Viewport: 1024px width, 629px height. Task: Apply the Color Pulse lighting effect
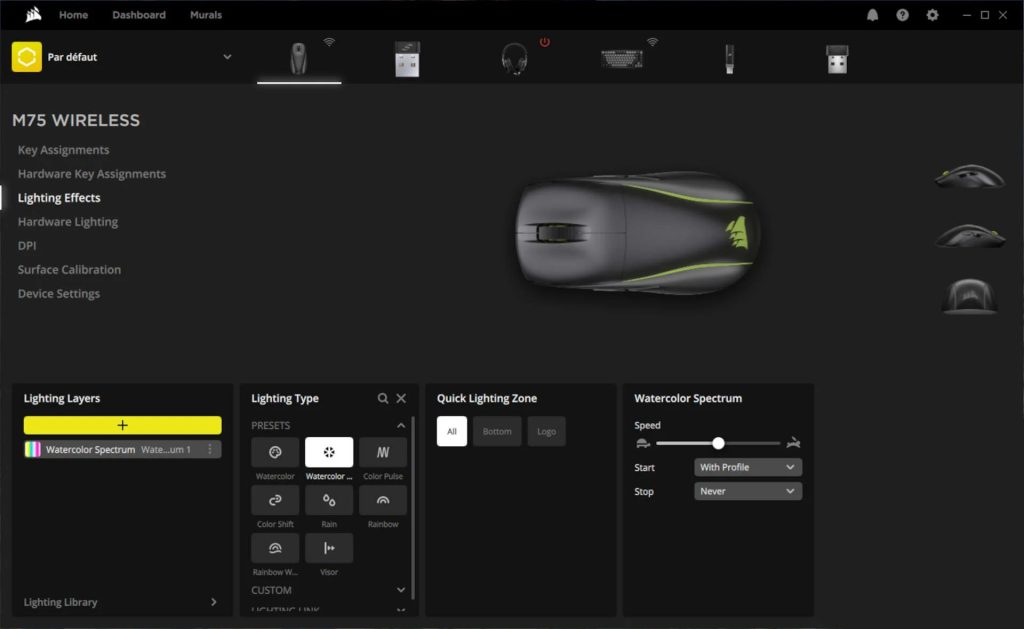point(383,452)
